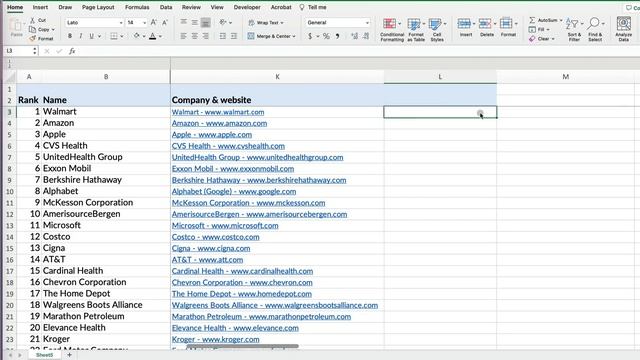
Task: Click the font color A swatch
Action: coord(153,36)
